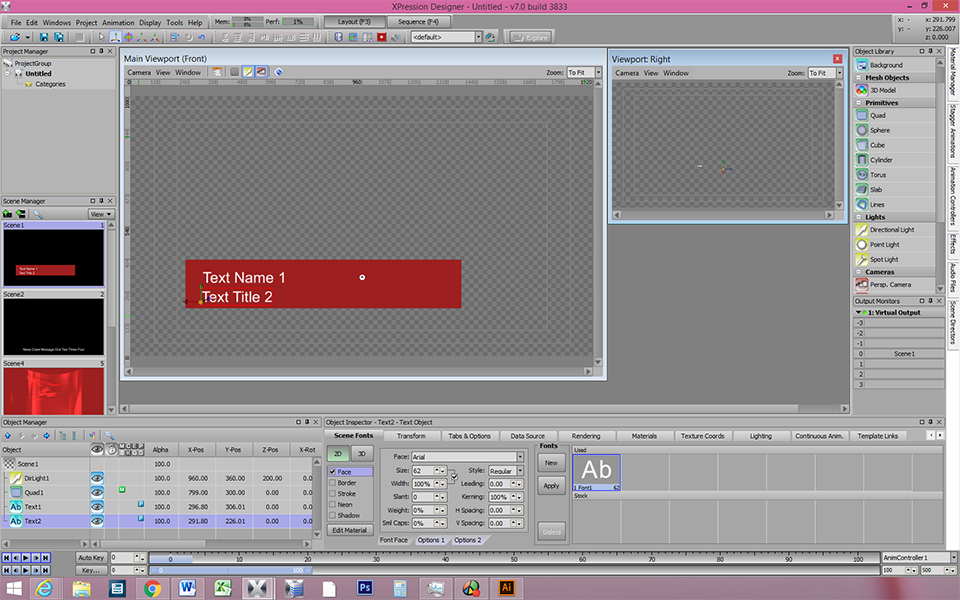Image resolution: width=960 pixels, height=600 pixels.
Task: Uncheck the Face checkbox
Action: point(332,471)
